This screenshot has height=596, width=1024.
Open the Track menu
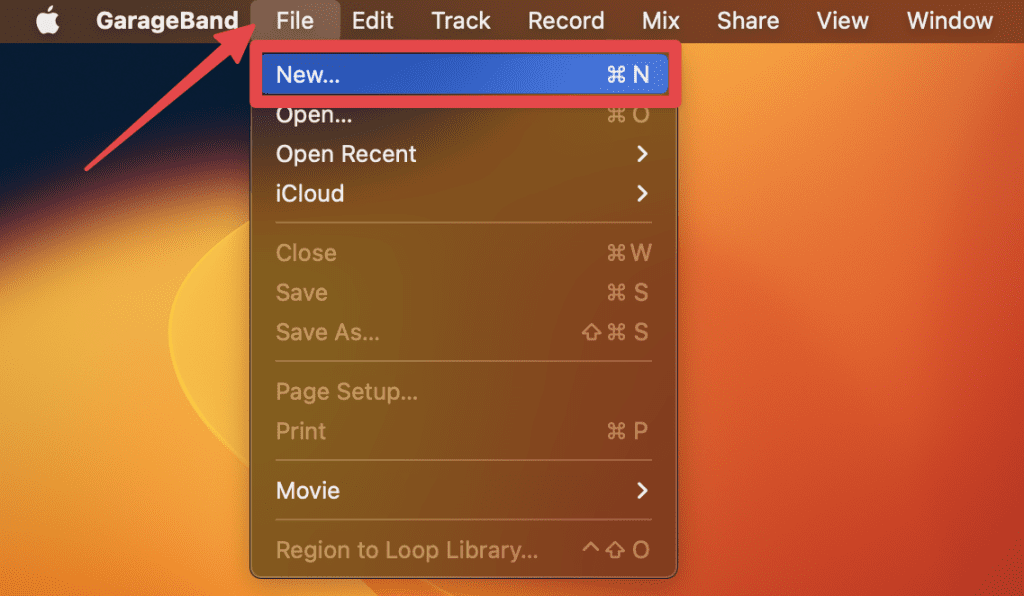coord(461,20)
